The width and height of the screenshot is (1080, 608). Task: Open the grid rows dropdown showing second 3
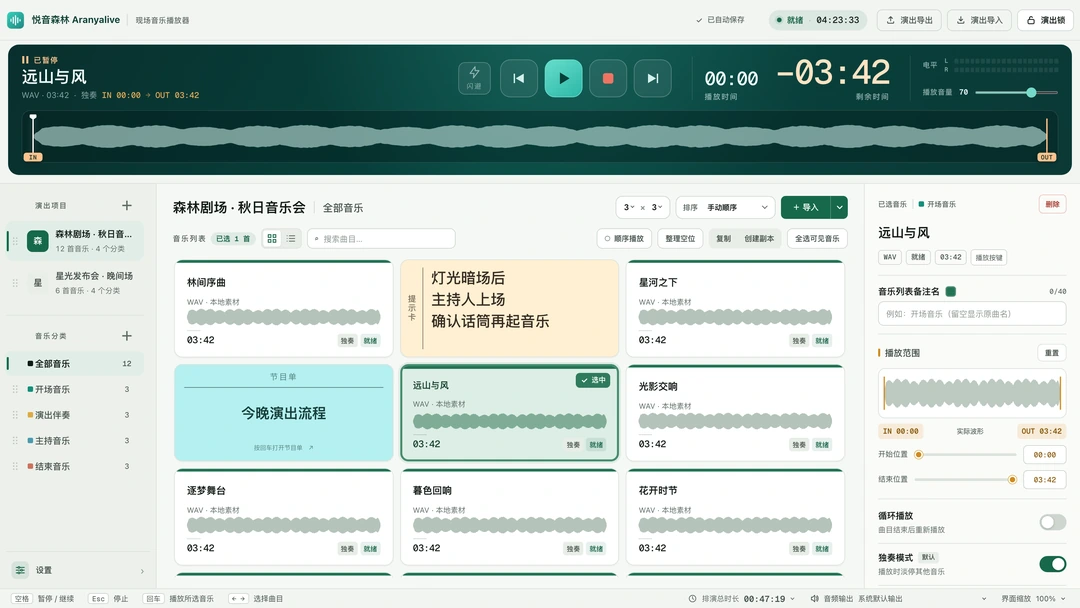point(657,207)
